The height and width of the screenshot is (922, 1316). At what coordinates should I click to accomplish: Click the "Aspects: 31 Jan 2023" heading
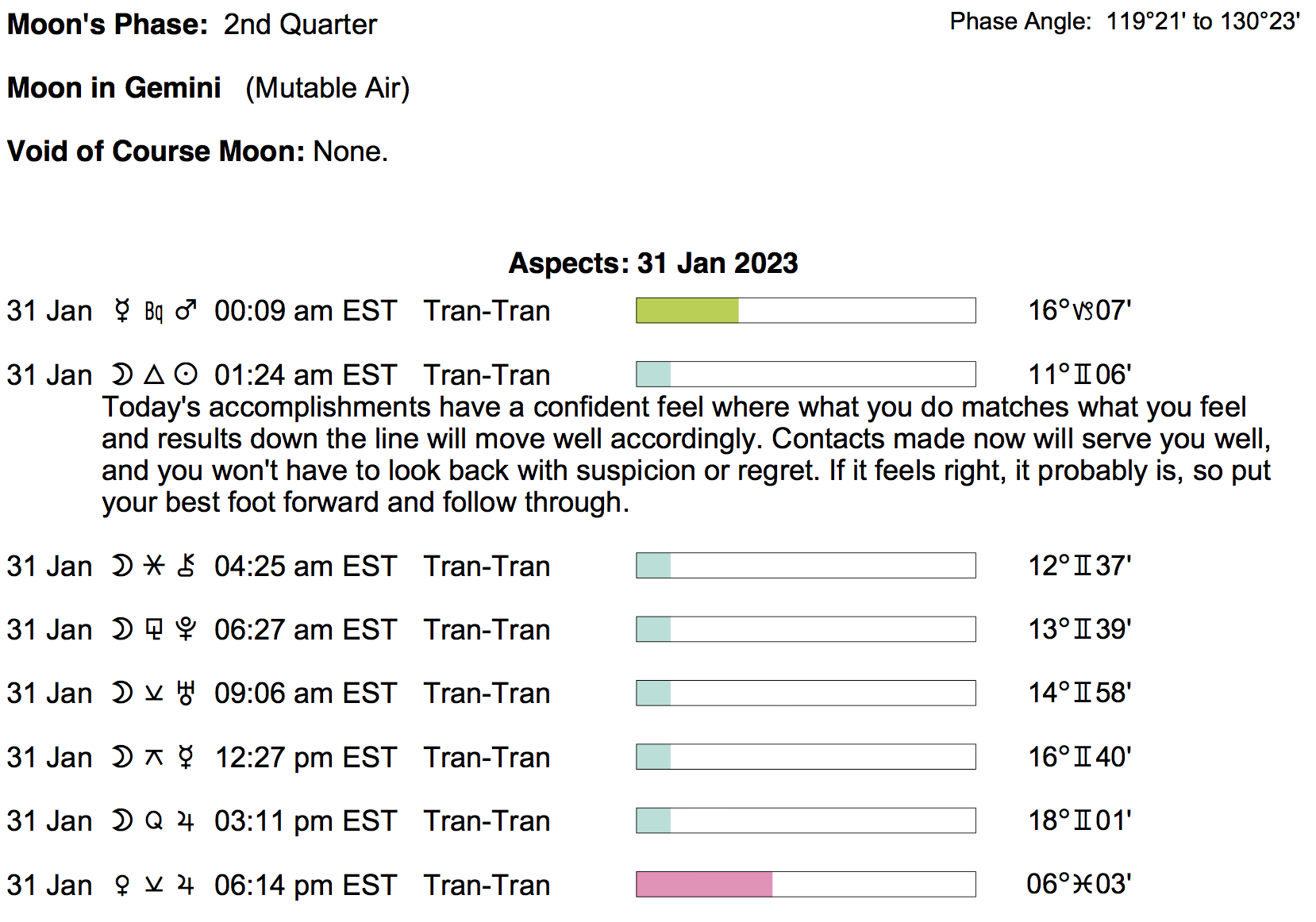pyautogui.click(x=652, y=263)
